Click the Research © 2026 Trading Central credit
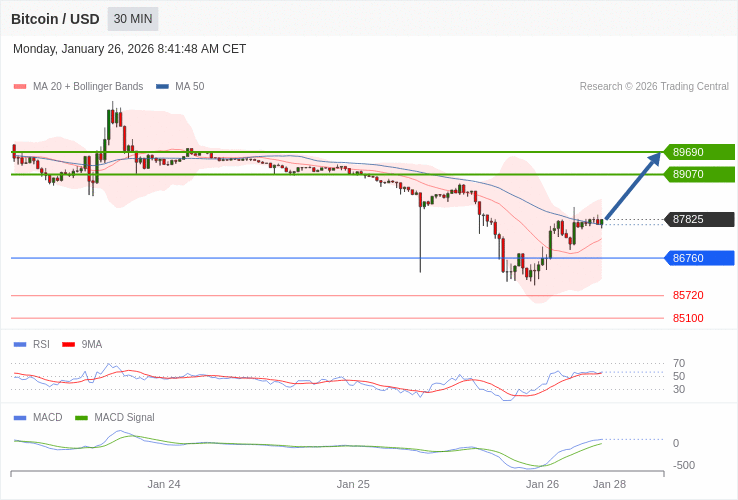This screenshot has height=500, width=738. coord(654,87)
